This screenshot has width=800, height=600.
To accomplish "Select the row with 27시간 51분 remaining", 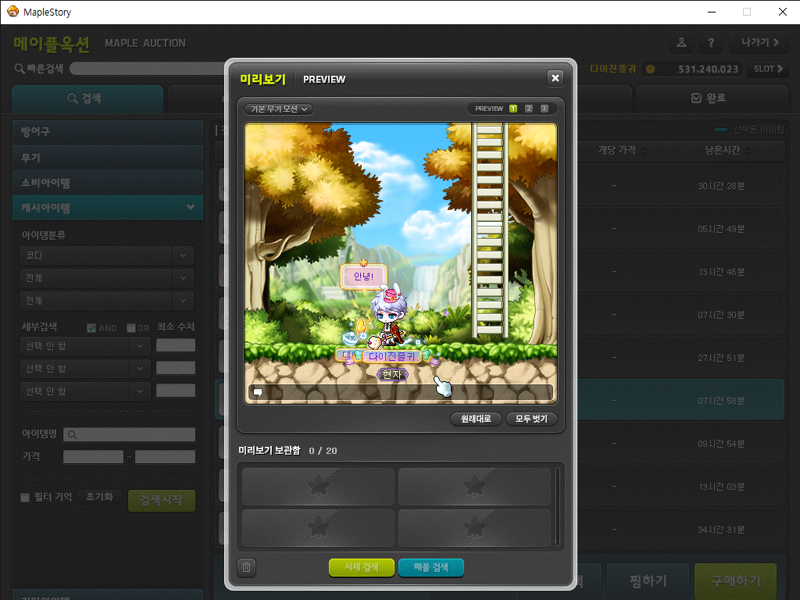I will tap(681, 357).
